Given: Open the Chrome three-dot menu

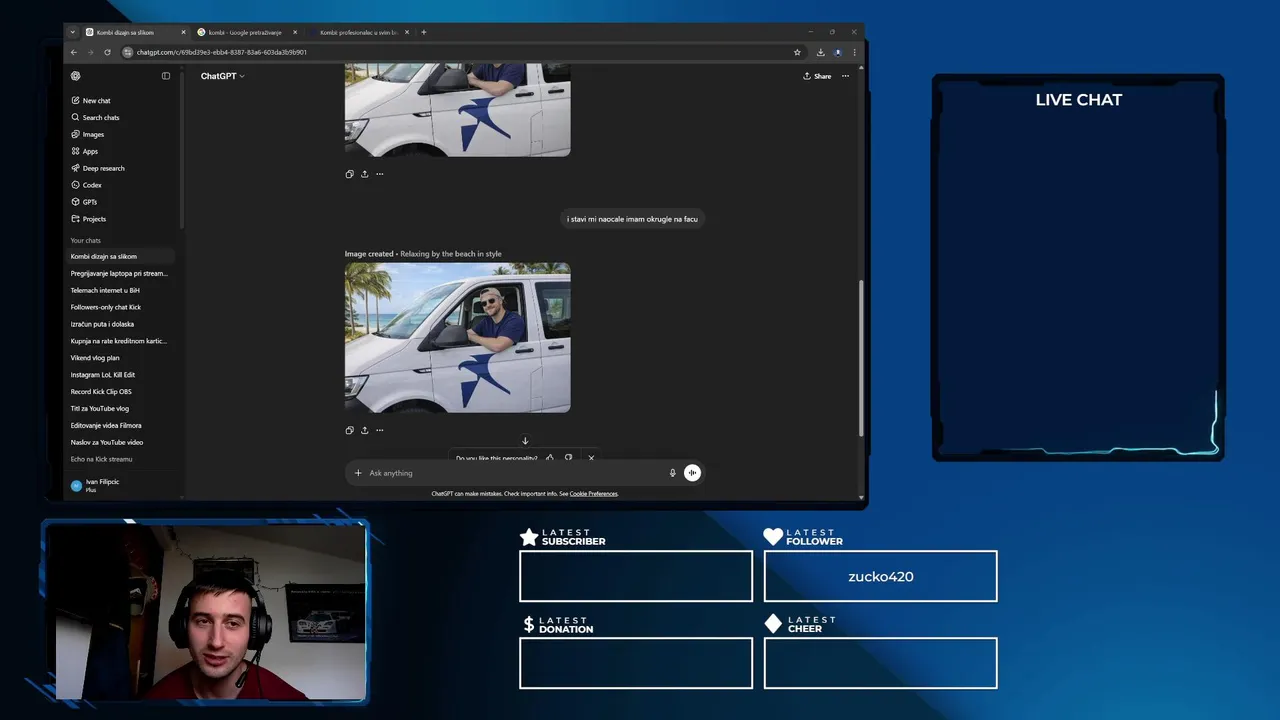Looking at the screenshot, I should (854, 52).
